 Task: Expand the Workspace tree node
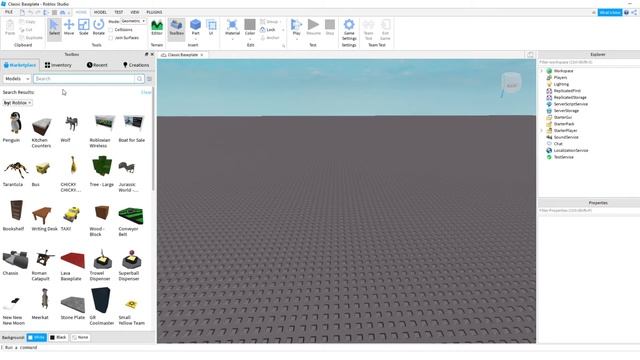pos(542,71)
